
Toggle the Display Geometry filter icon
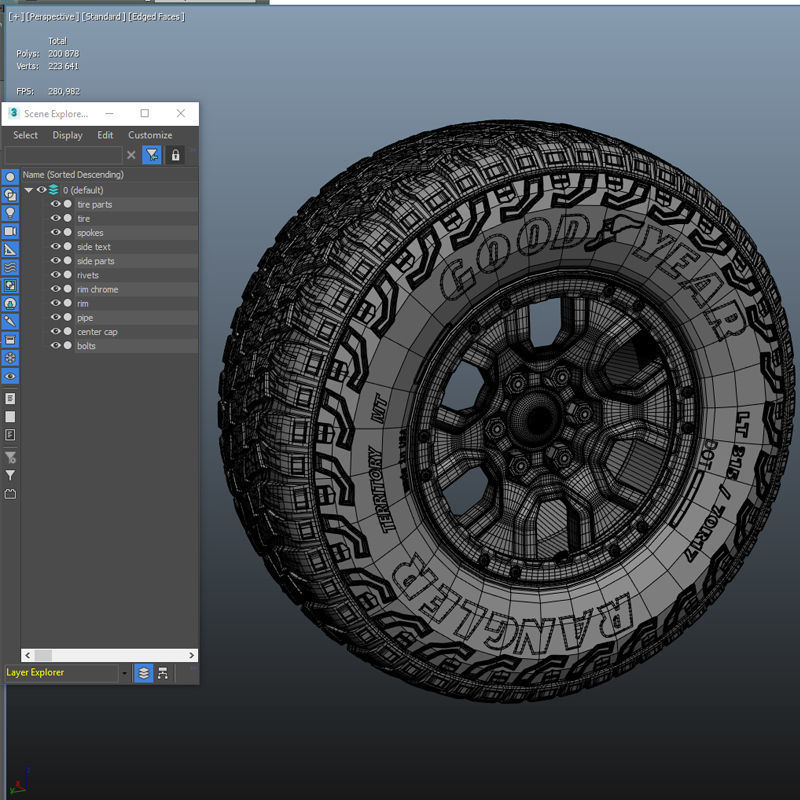(x=10, y=177)
